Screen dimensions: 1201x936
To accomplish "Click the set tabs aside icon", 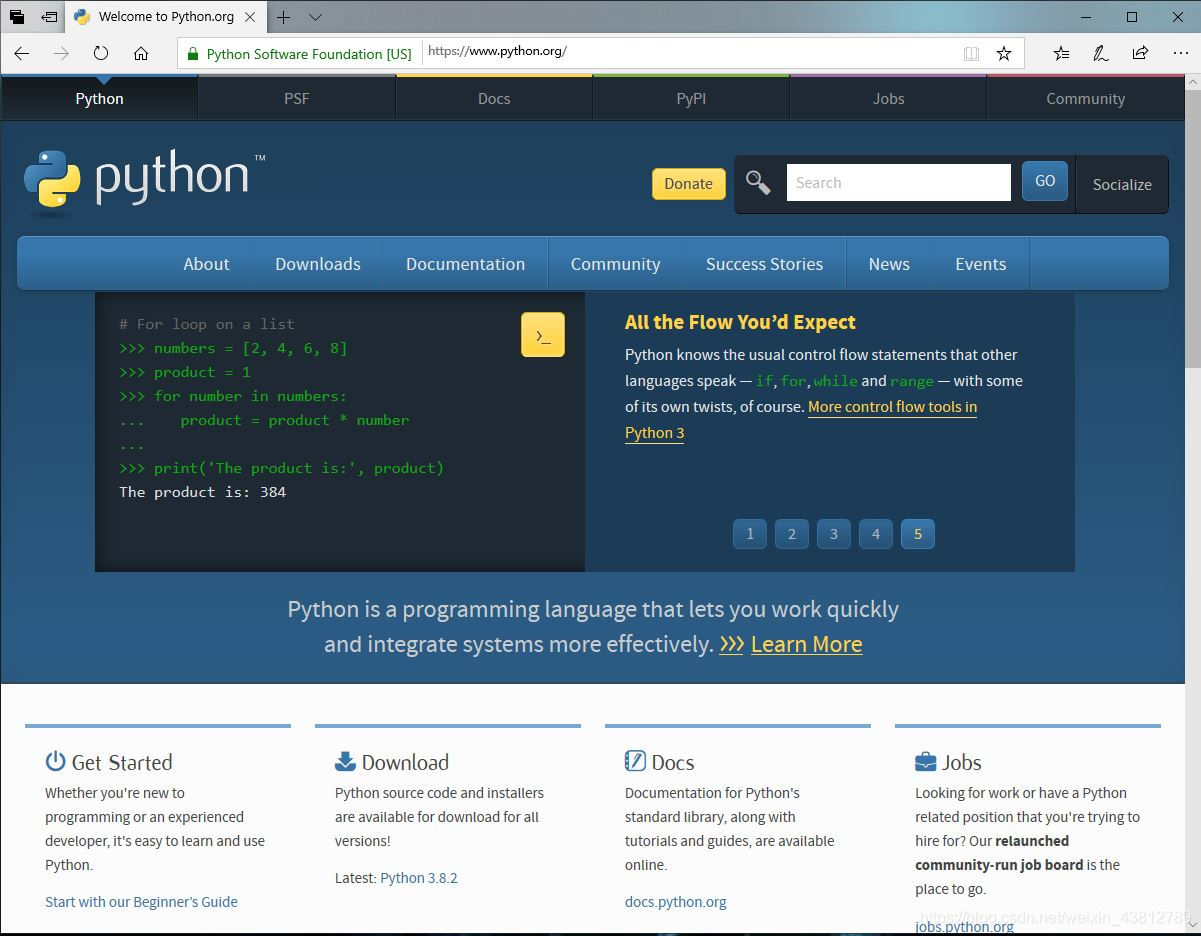I will [48, 17].
